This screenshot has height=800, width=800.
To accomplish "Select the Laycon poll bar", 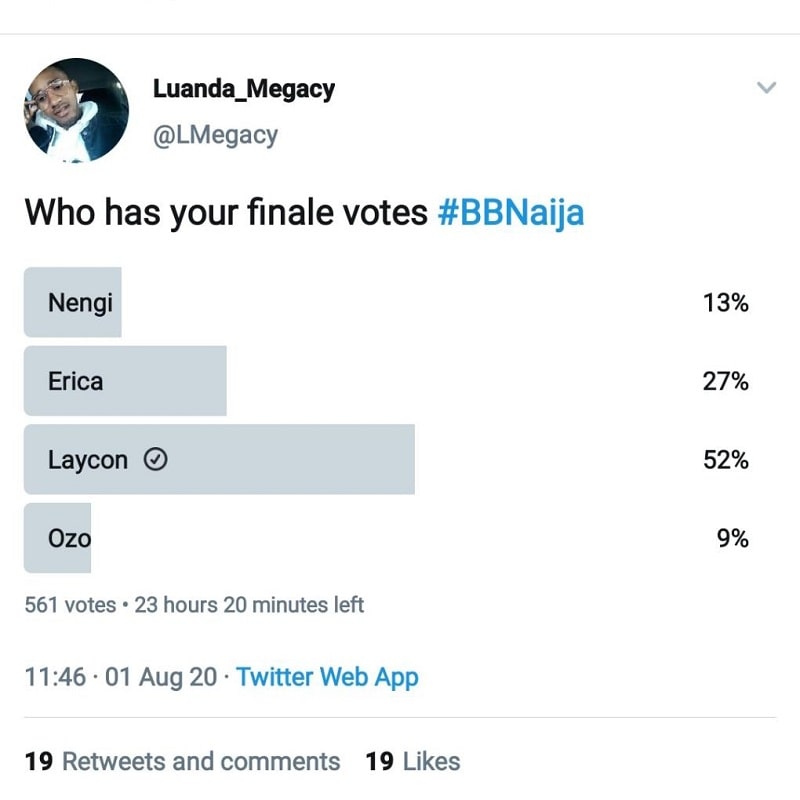I will [219, 459].
